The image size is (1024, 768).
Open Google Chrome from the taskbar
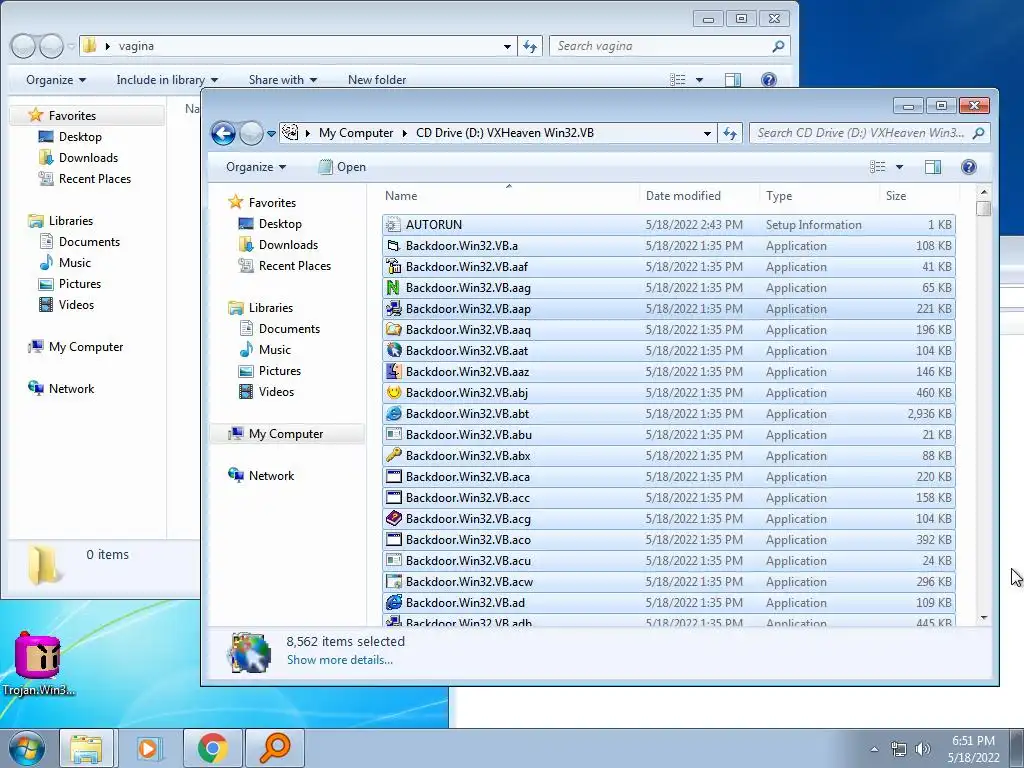212,748
